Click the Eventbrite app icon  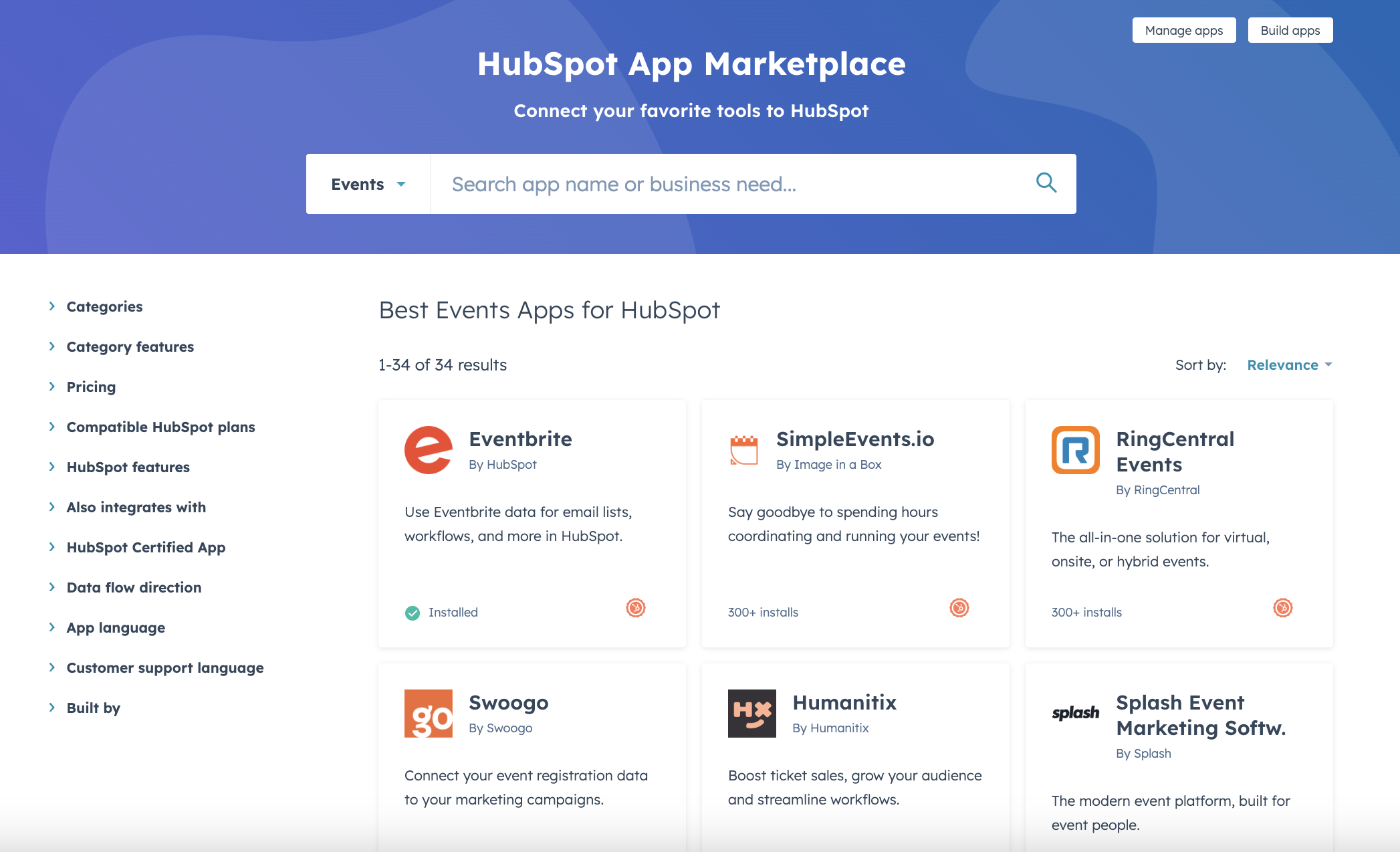click(429, 450)
